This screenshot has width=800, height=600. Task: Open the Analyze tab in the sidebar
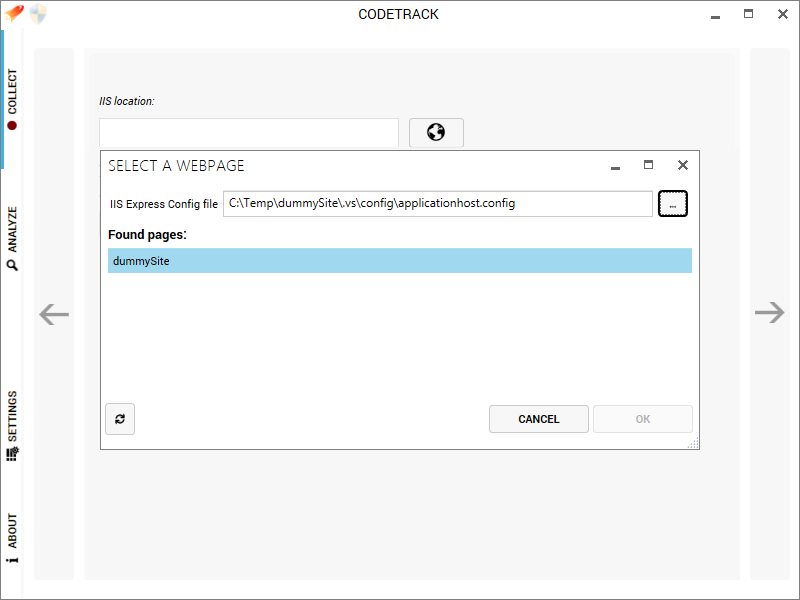click(x=12, y=238)
